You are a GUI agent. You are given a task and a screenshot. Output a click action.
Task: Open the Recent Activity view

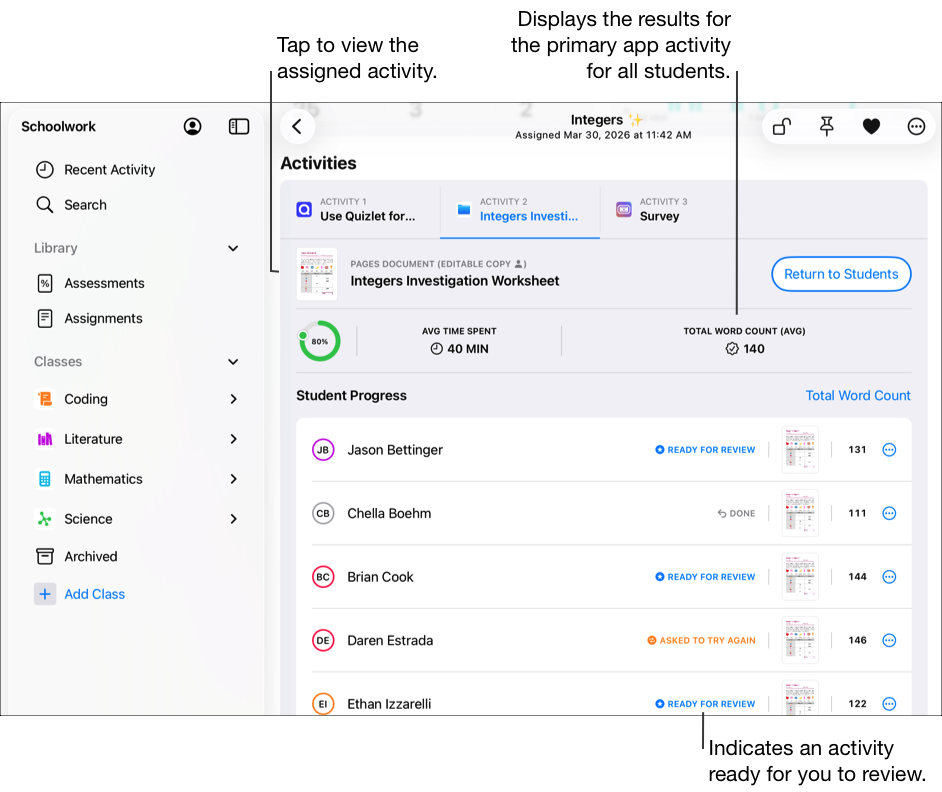(108, 169)
